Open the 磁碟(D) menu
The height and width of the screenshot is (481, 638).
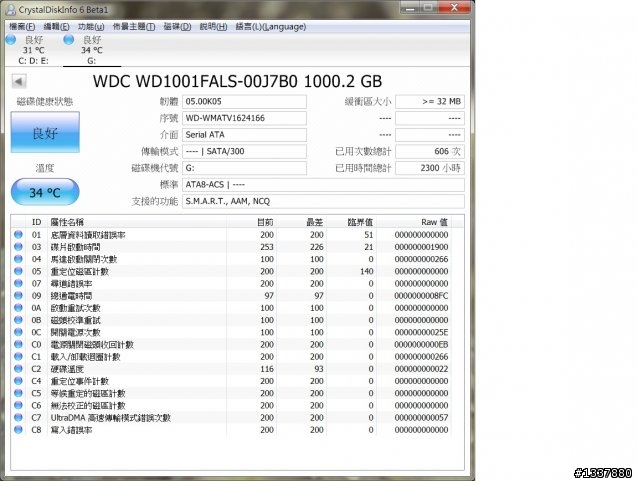[x=177, y=27]
